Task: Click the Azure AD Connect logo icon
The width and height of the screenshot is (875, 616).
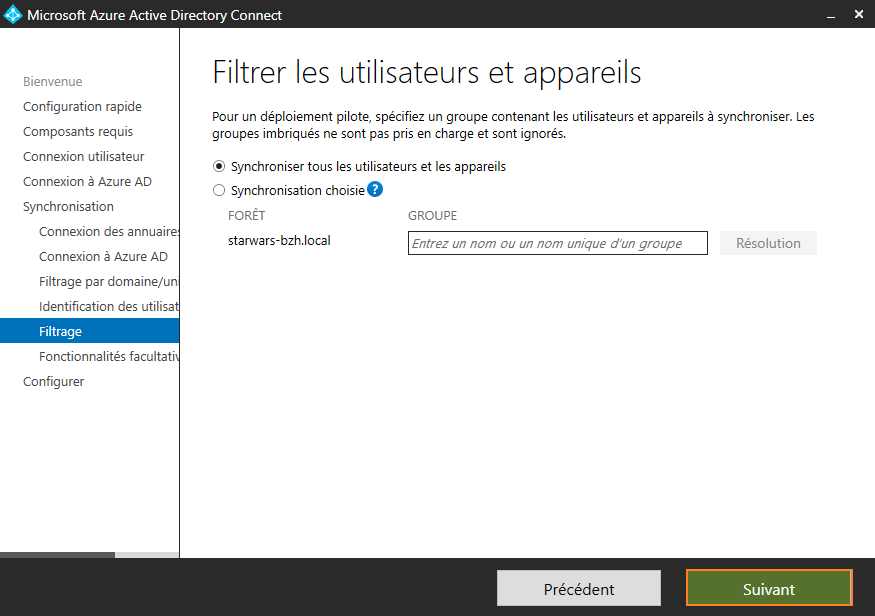Action: [12, 15]
